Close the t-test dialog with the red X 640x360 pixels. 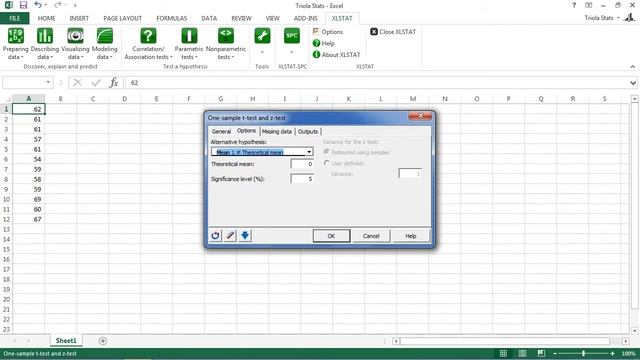[x=420, y=116]
